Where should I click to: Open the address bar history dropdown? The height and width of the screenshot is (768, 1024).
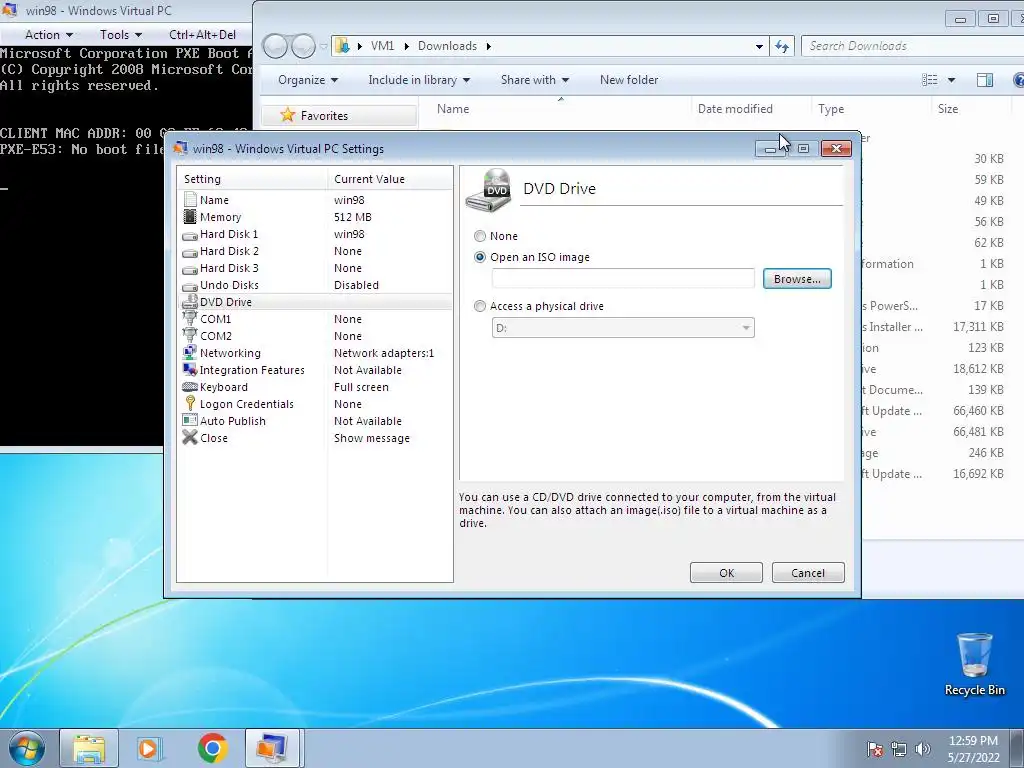(x=759, y=46)
